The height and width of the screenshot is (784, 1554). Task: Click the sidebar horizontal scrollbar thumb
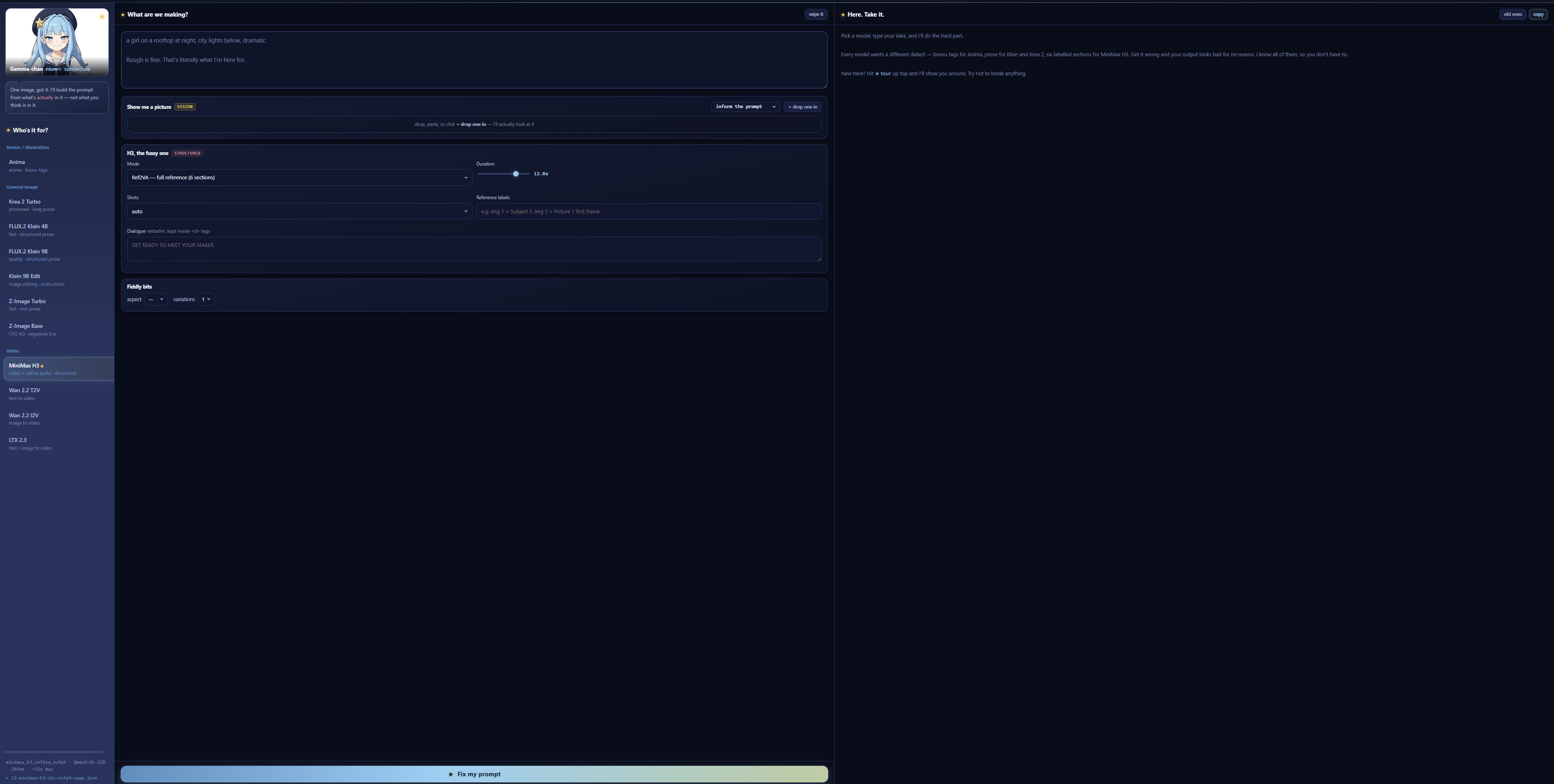click(54, 752)
